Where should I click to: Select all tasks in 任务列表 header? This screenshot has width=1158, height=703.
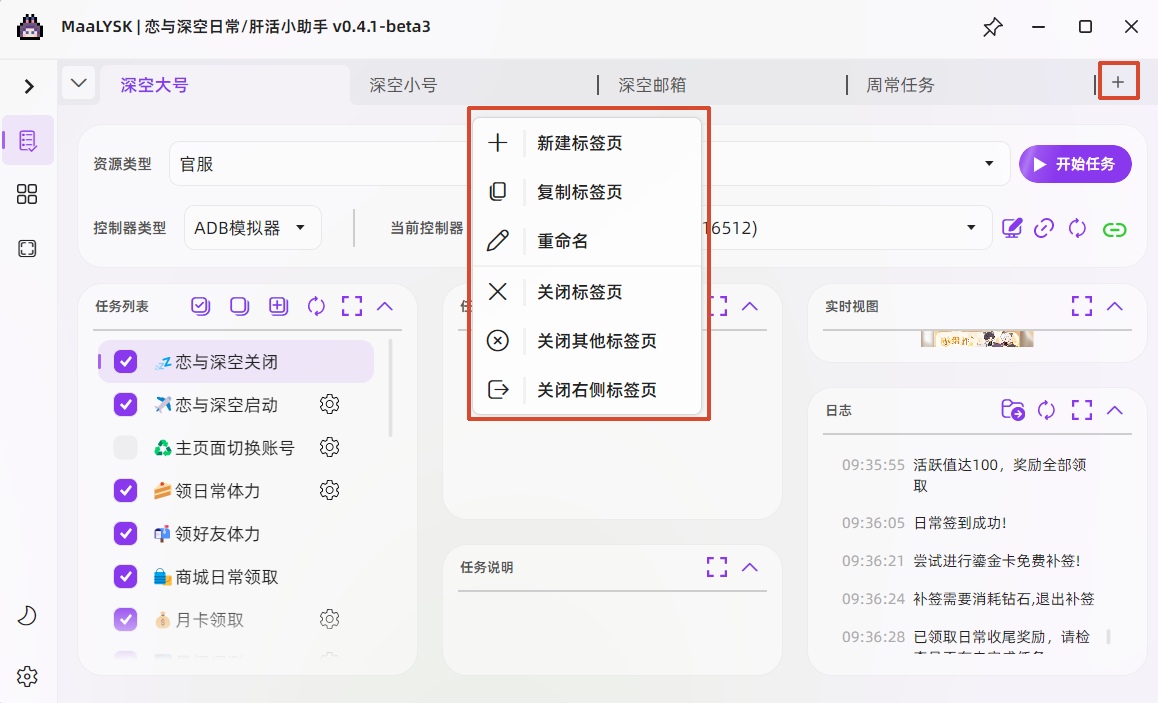click(200, 306)
